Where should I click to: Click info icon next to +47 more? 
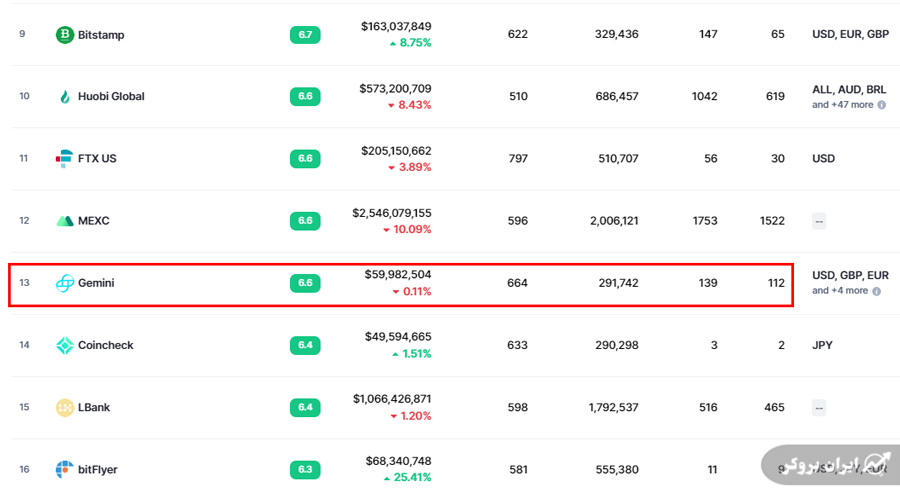[882, 105]
